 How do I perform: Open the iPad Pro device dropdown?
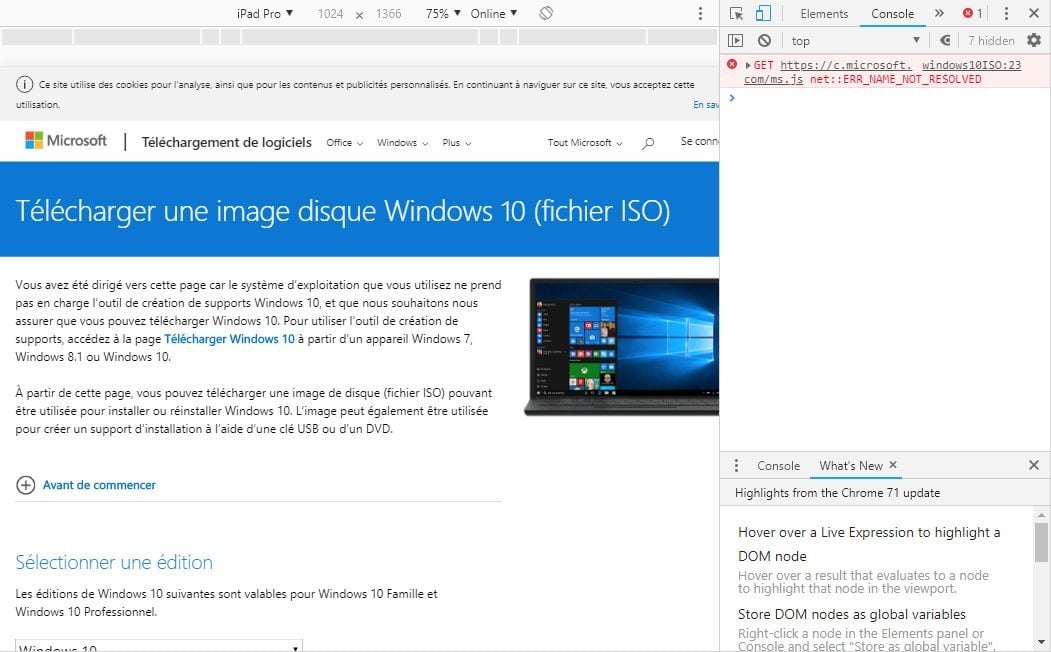tap(265, 13)
